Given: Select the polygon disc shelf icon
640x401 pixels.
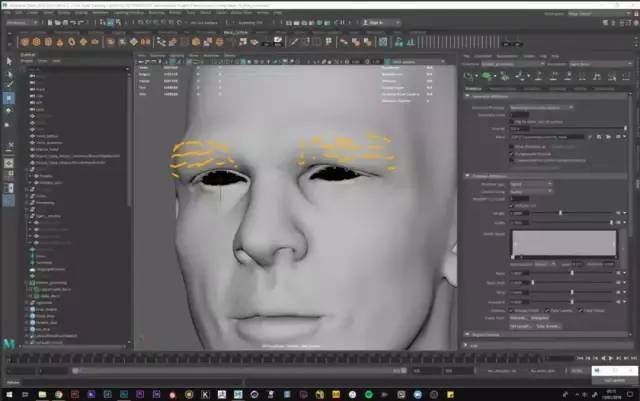Looking at the screenshot, I should pyautogui.click(x=95, y=42).
